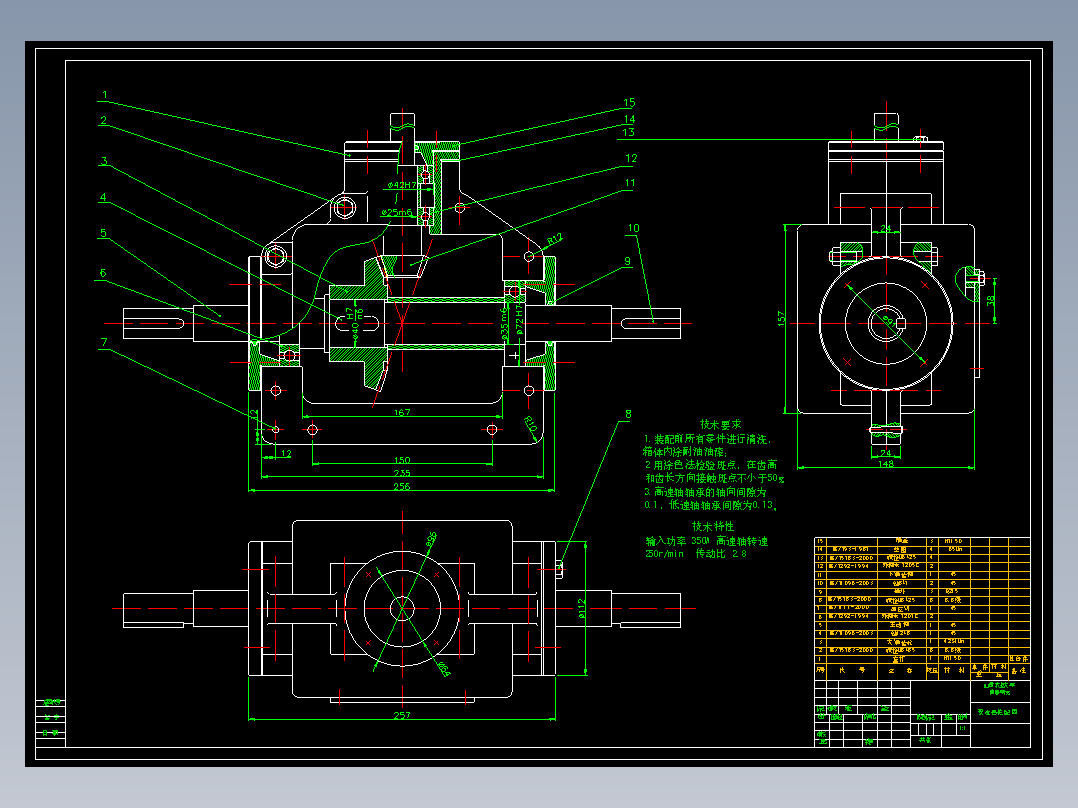
Task: Click the 技术要求 heading
Action: tap(720, 424)
